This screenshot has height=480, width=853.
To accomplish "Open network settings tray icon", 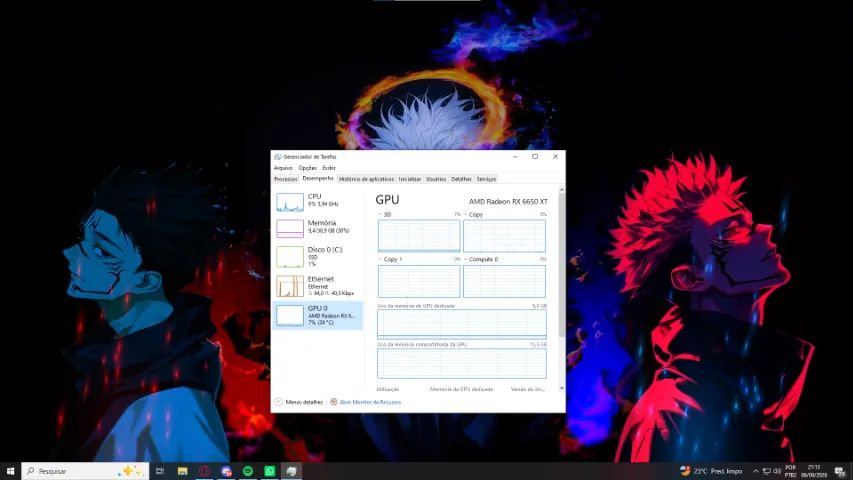I will click(767, 471).
